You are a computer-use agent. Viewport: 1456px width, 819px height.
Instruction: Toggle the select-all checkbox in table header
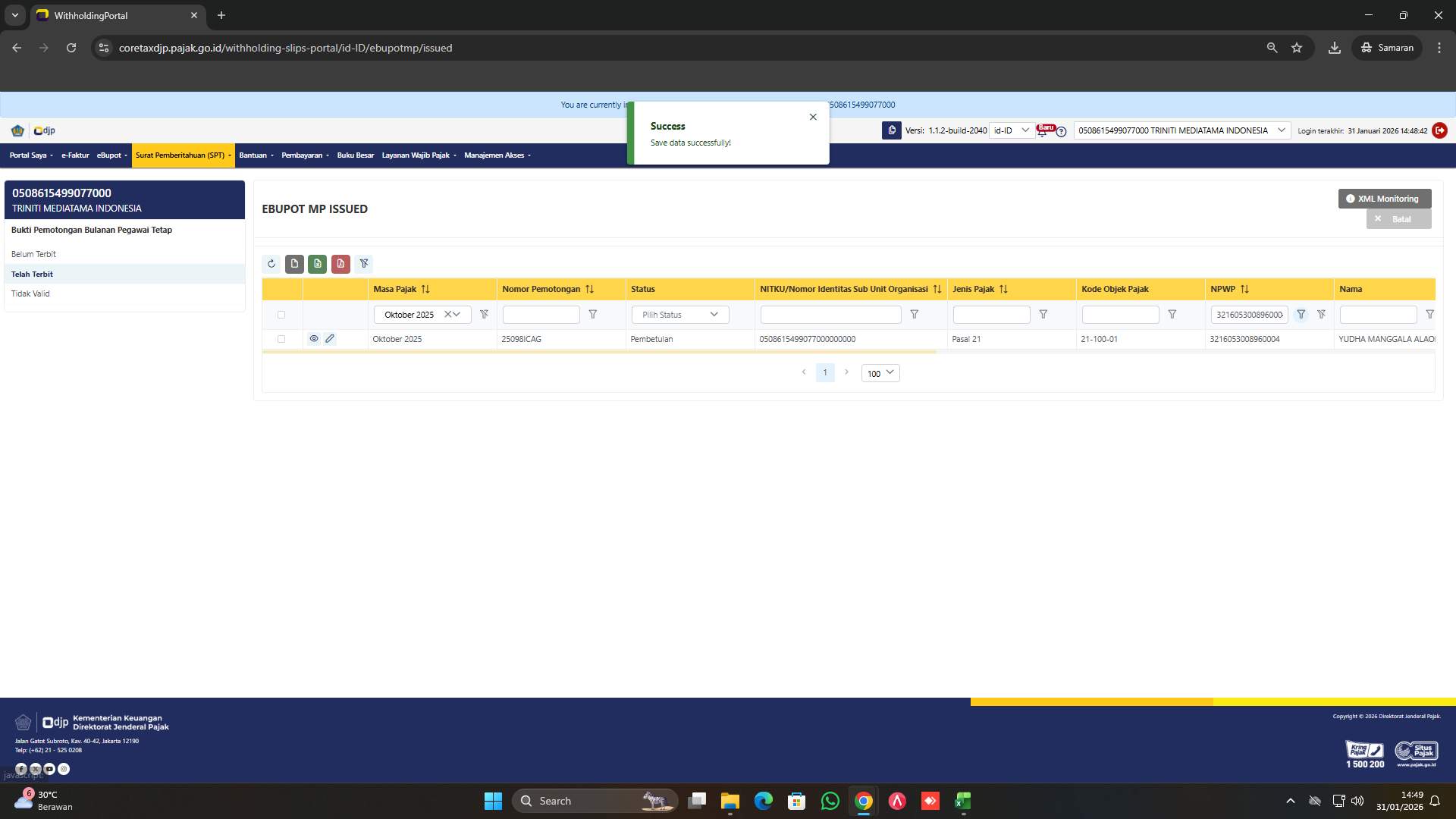coord(282,315)
